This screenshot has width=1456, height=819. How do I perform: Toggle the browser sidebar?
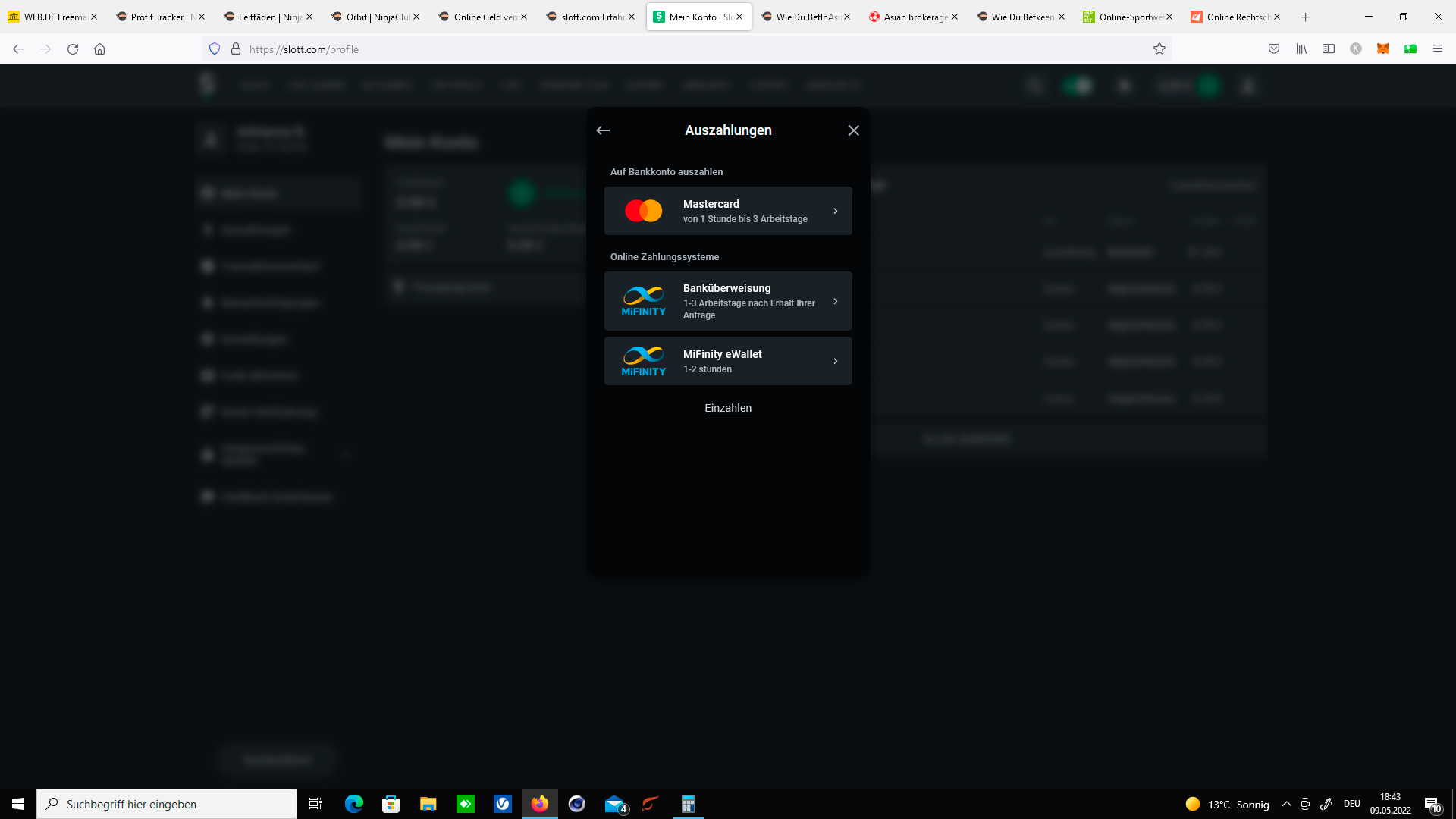coord(1329,49)
